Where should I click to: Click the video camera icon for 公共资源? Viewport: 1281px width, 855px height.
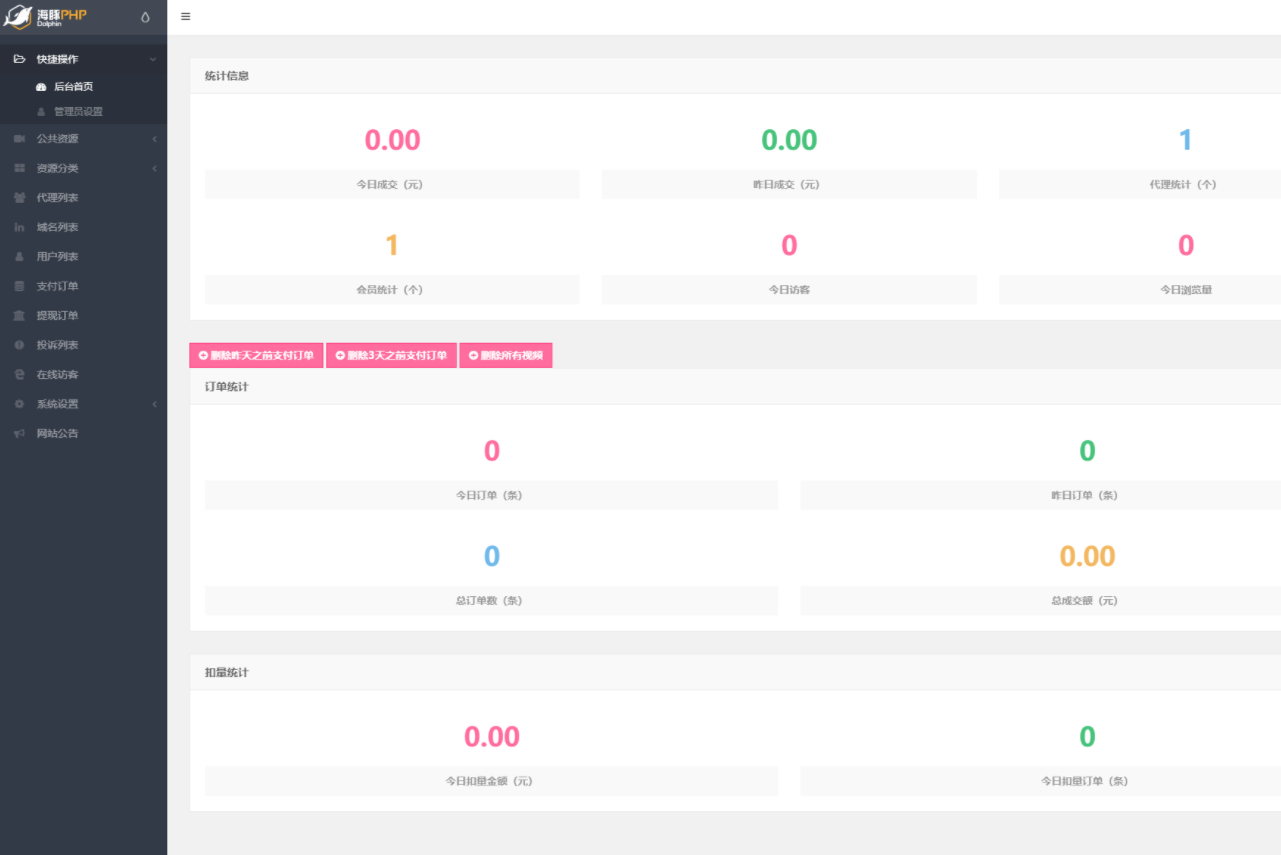(19, 139)
